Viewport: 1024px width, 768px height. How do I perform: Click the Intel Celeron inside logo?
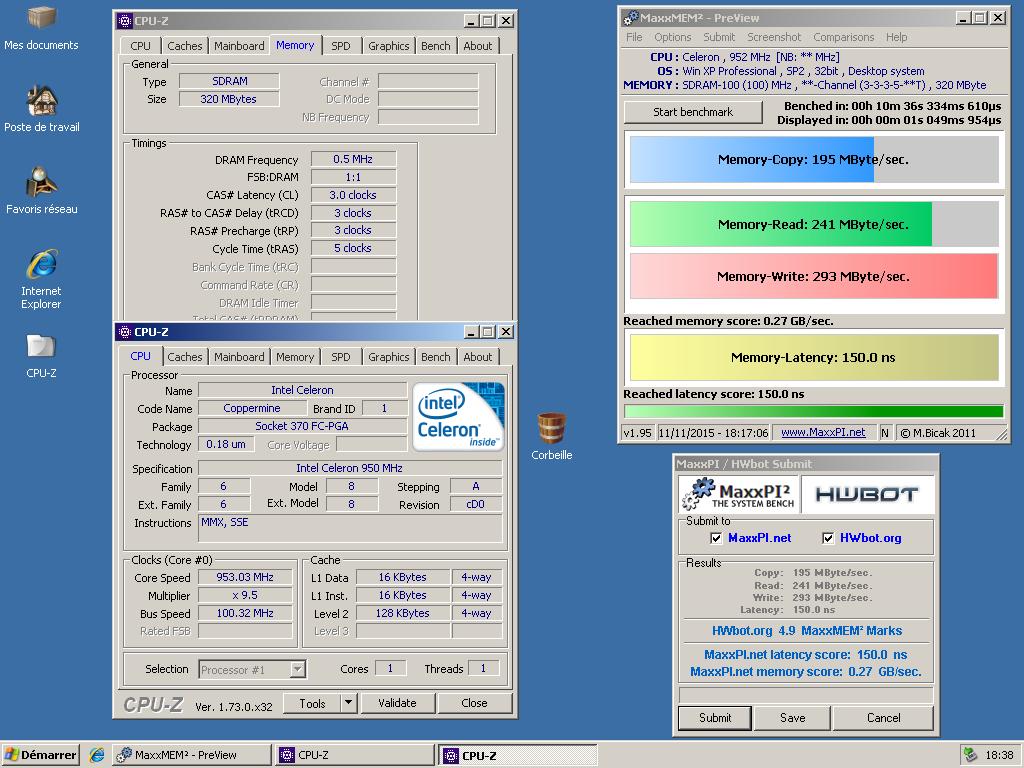coord(458,416)
